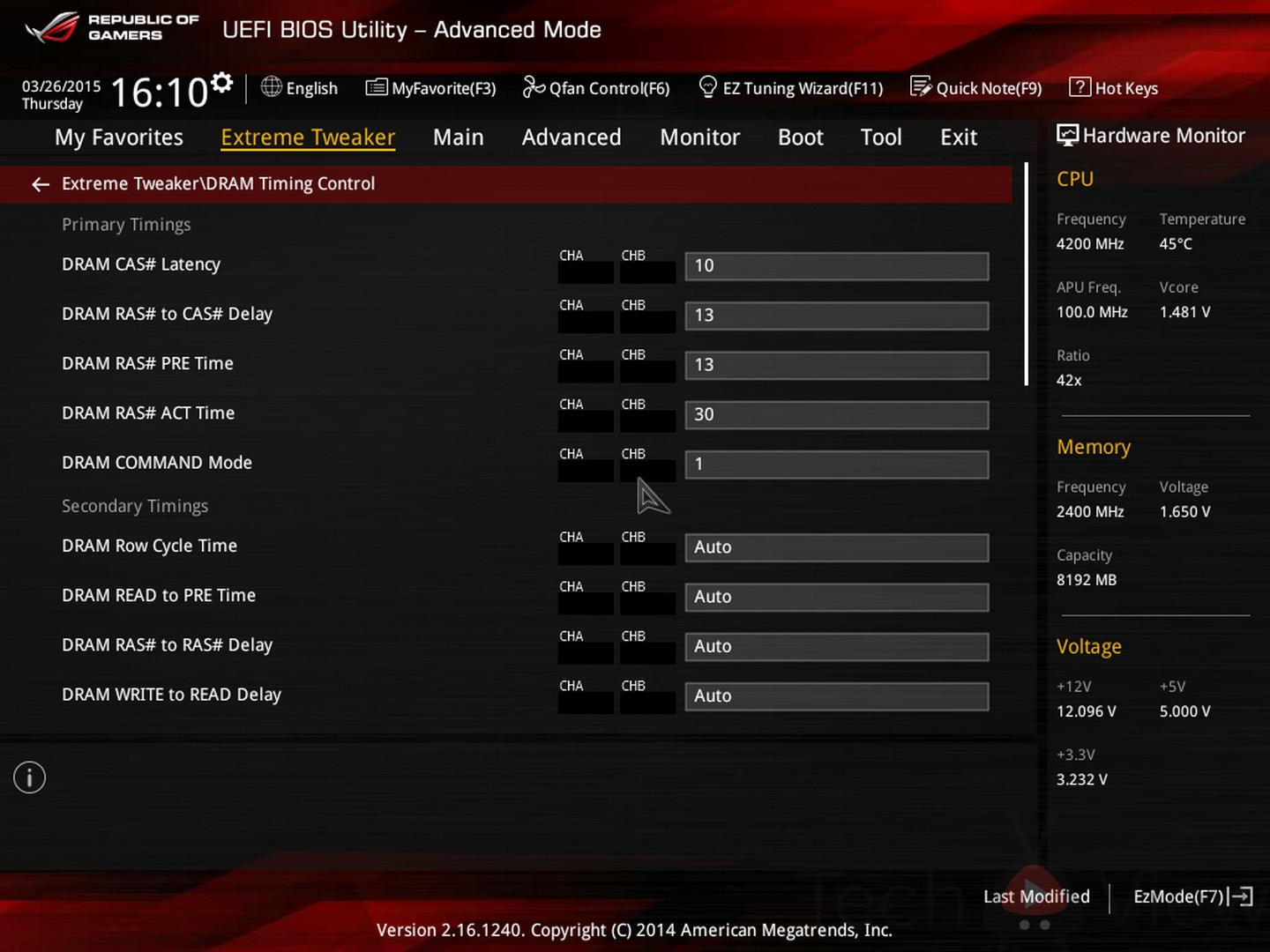Click the +12V reading 12.096 V

pyautogui.click(x=1087, y=711)
